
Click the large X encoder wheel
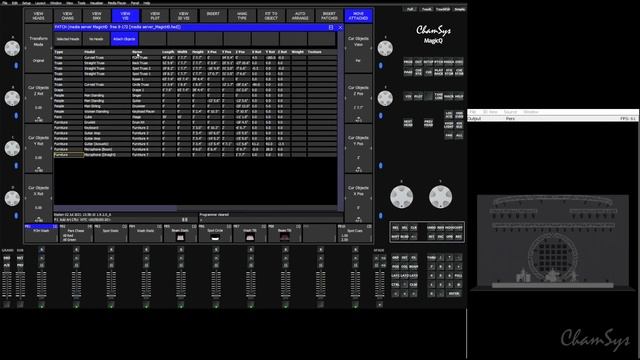point(402,197)
